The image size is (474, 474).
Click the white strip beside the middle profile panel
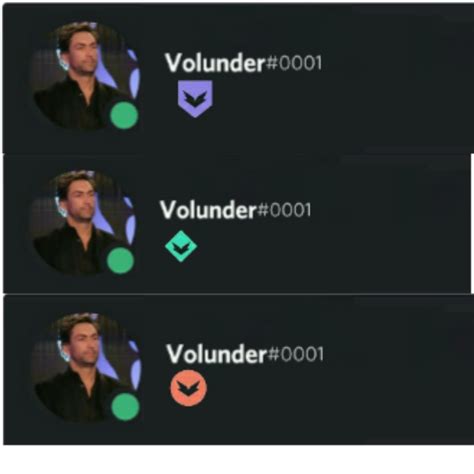pos(472,223)
